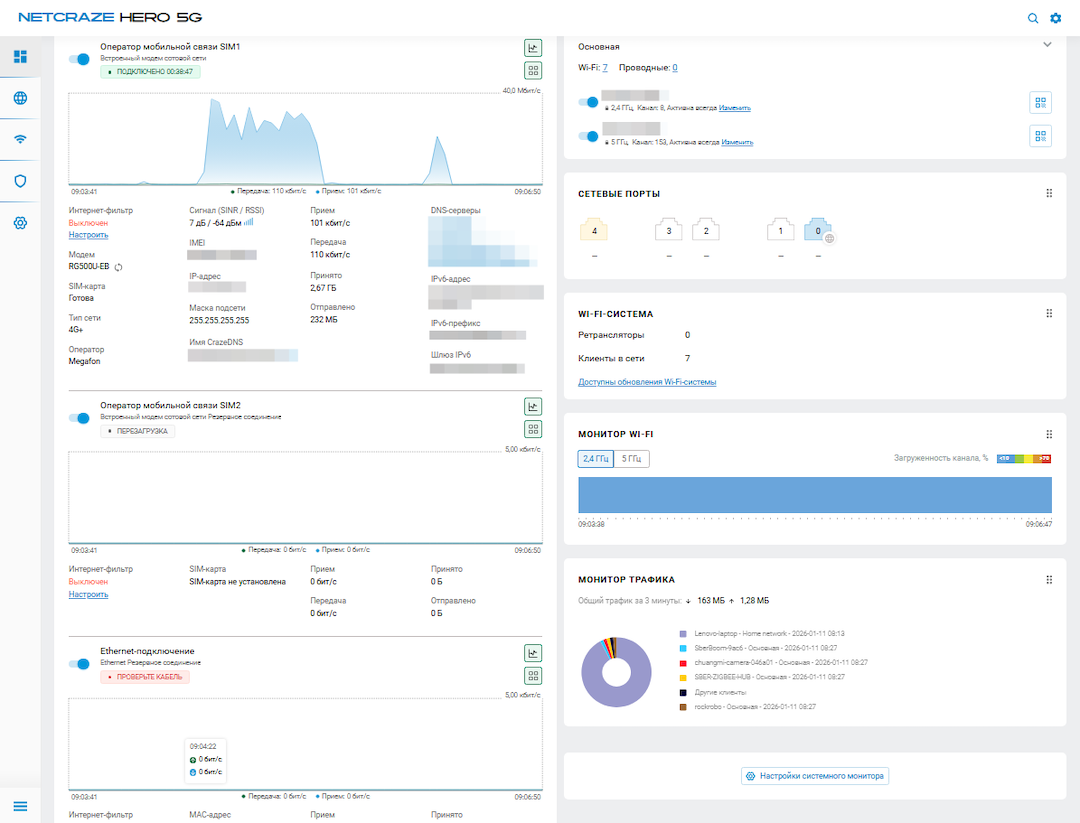Collapse the Основная segment chevron
Screen dimensions: 1080x823
1047,45
